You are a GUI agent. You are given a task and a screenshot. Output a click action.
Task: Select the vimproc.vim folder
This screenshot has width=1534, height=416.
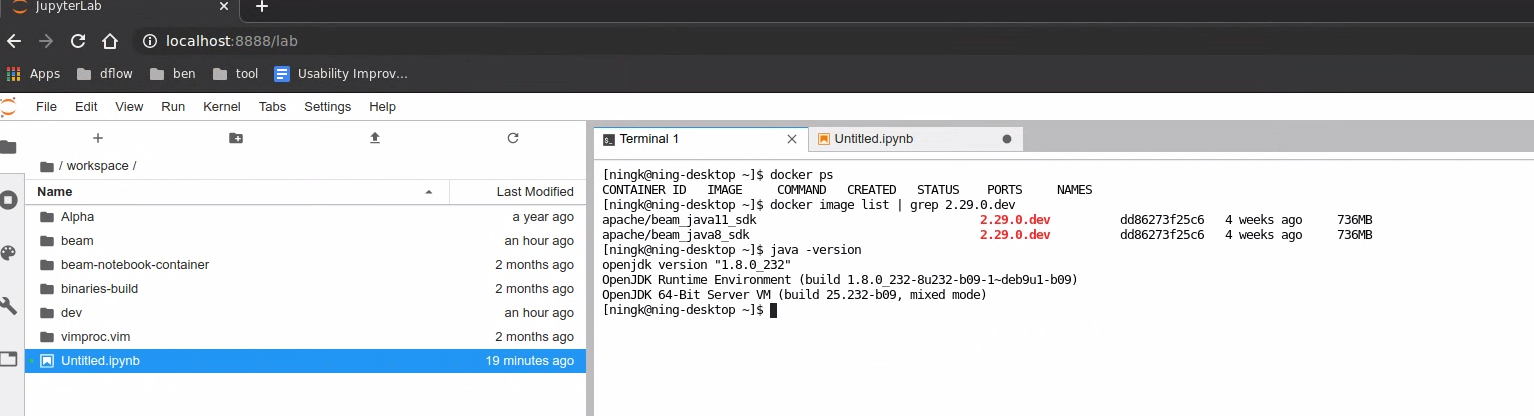pyautogui.click(x=306, y=337)
